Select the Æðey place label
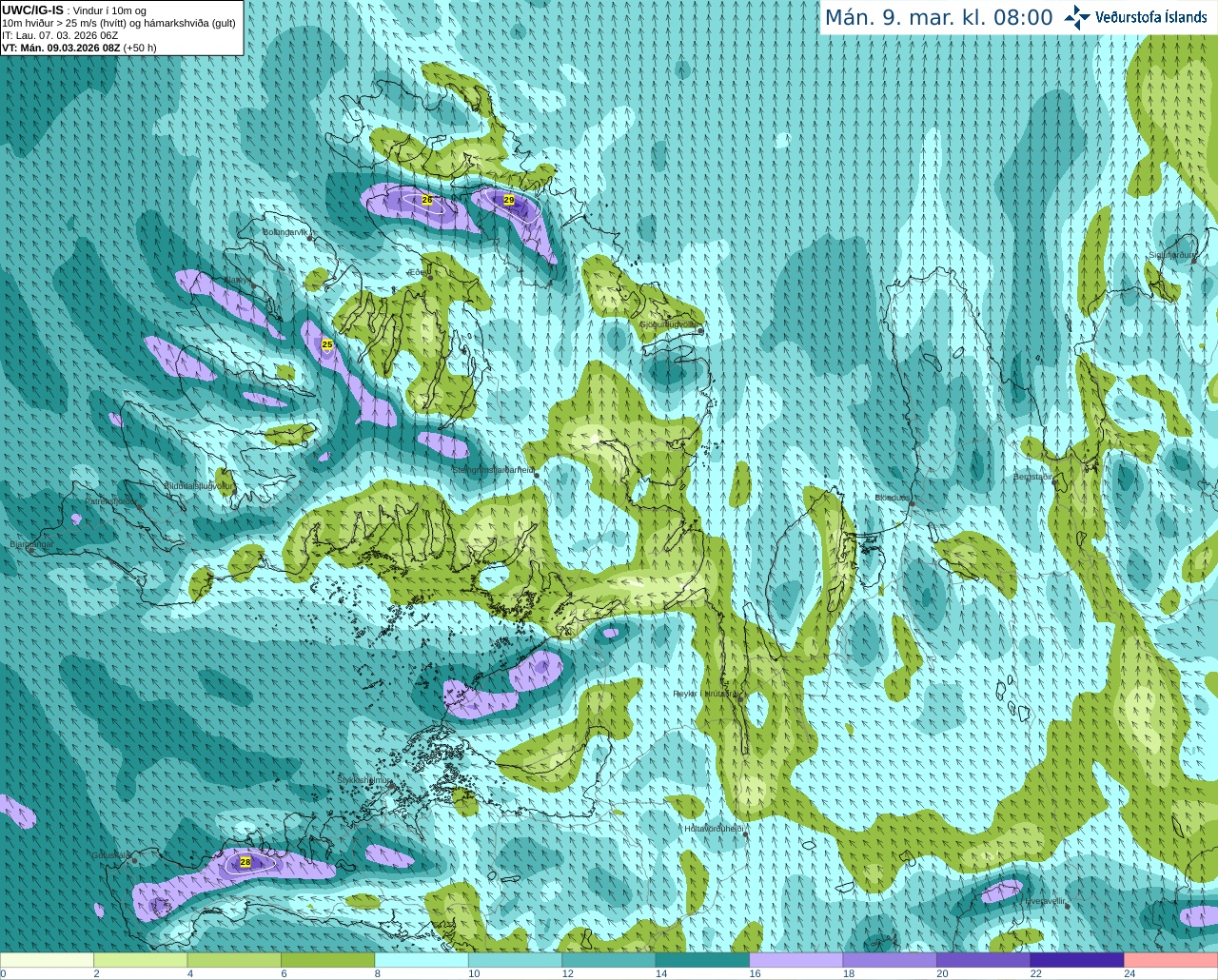 (417, 272)
